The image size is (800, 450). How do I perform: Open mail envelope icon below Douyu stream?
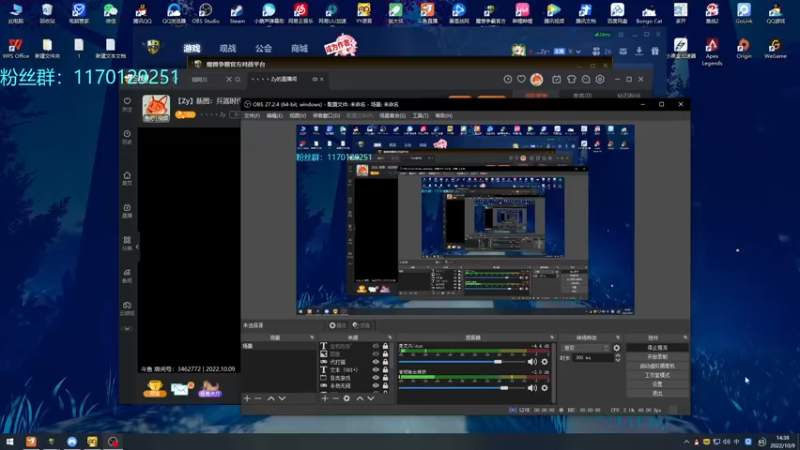[181, 389]
